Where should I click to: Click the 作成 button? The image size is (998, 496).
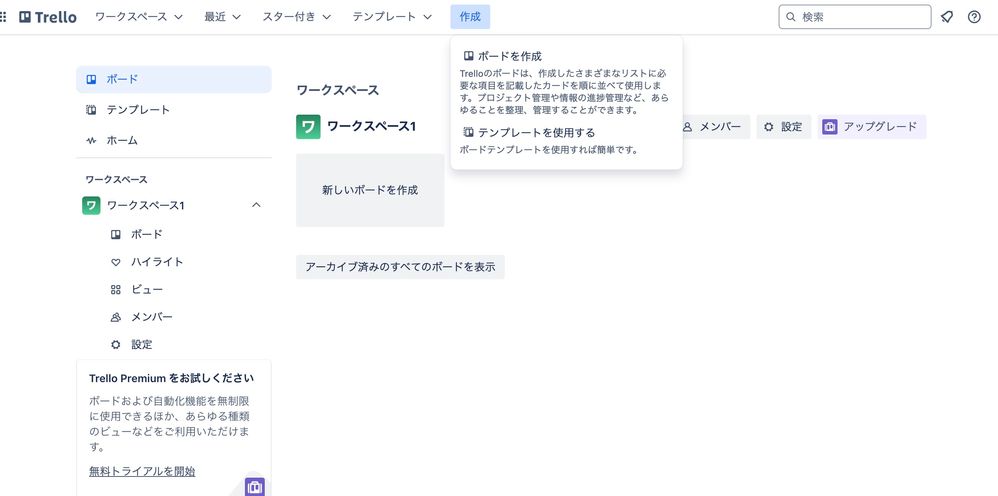coord(470,17)
